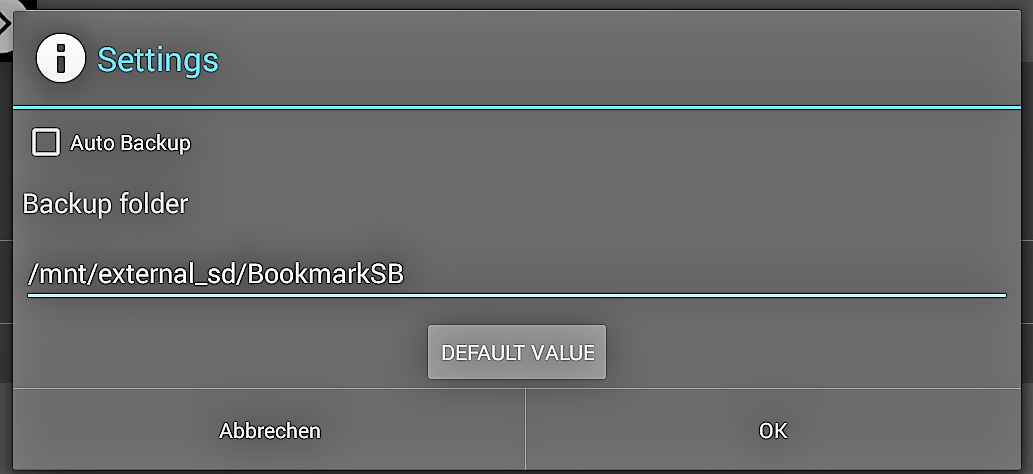Click blank space right of Auto Backup label
1033x474 pixels.
point(606,143)
